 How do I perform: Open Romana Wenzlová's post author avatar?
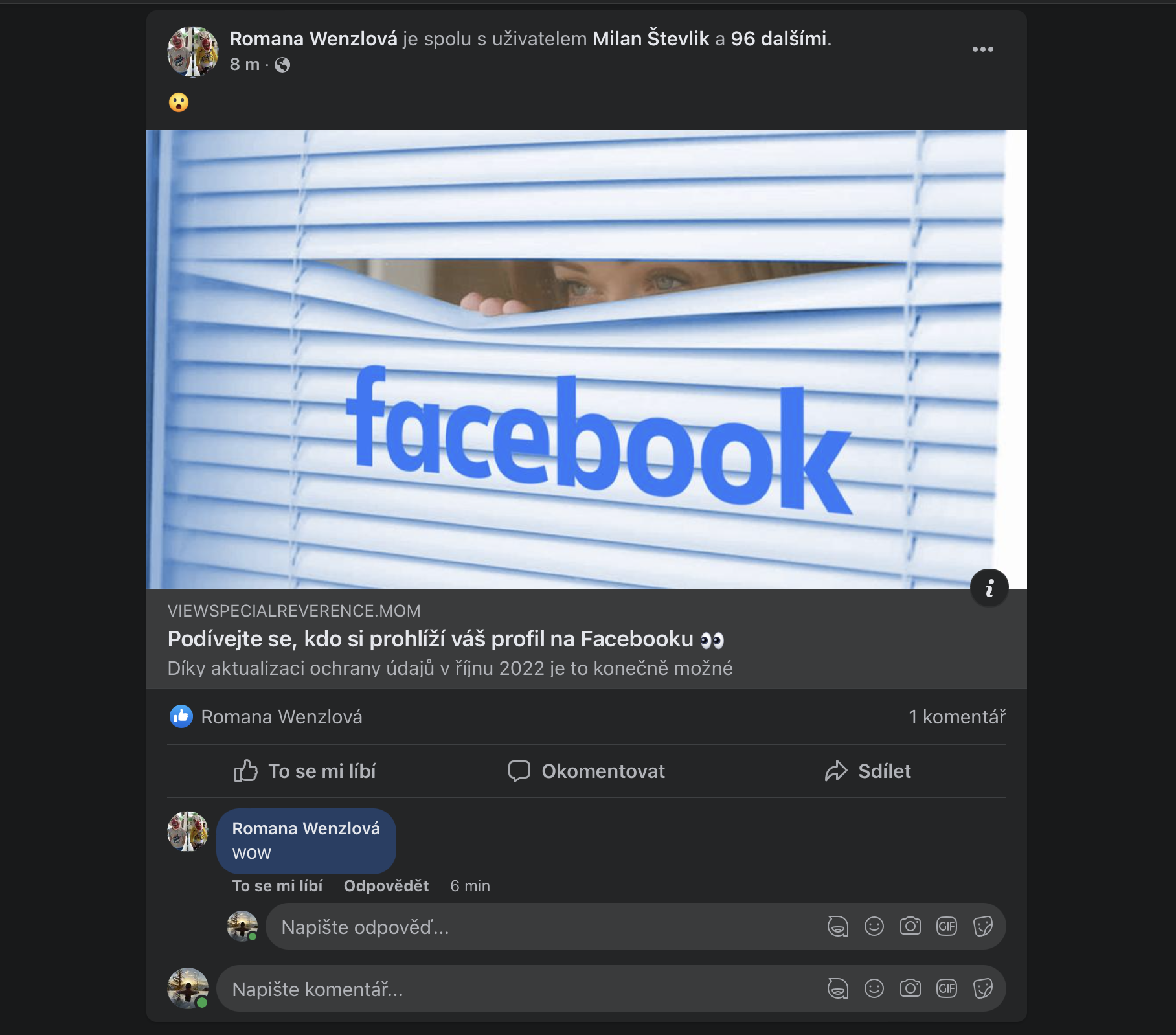[193, 52]
